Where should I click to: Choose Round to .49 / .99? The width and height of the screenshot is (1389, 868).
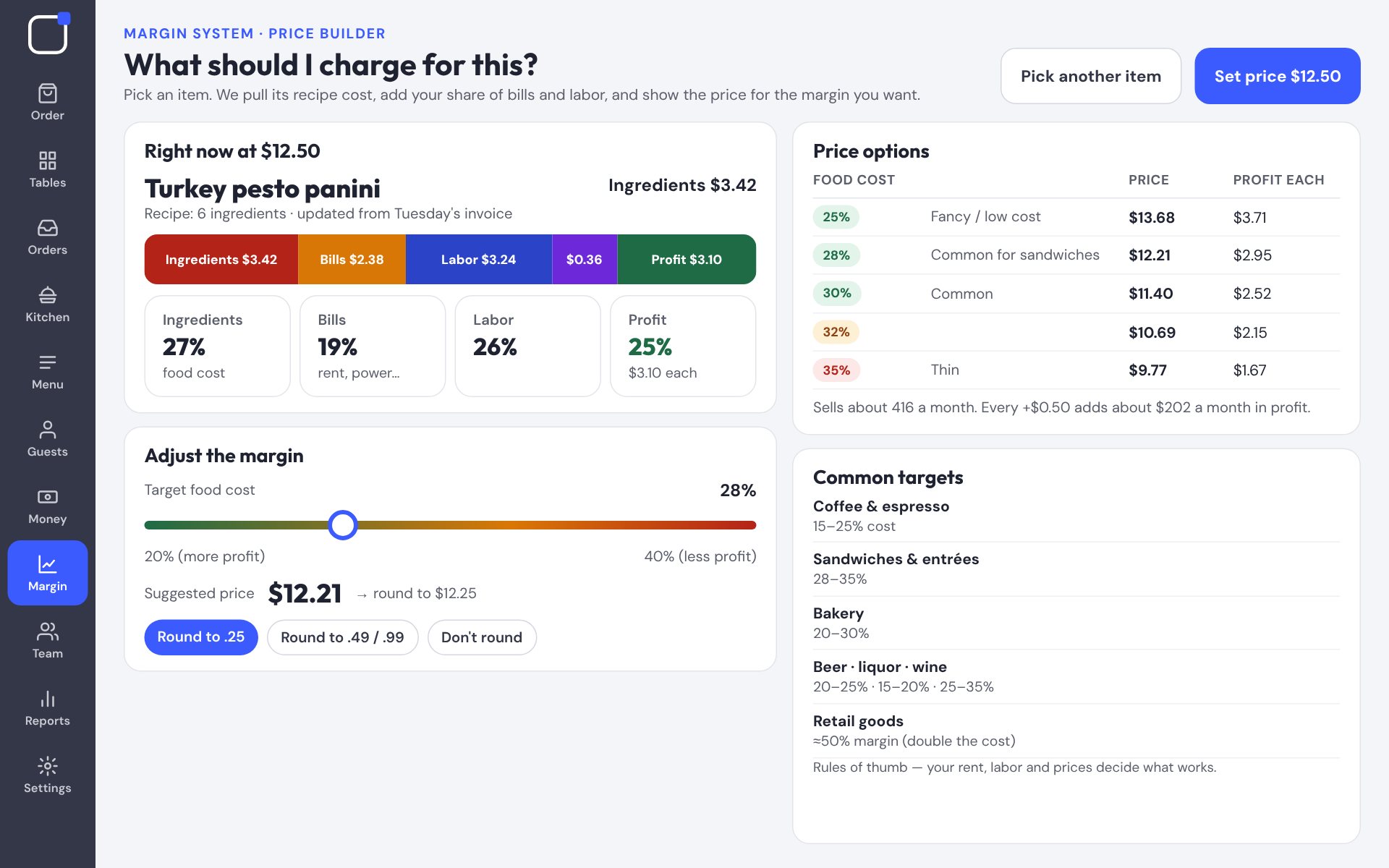pos(342,637)
